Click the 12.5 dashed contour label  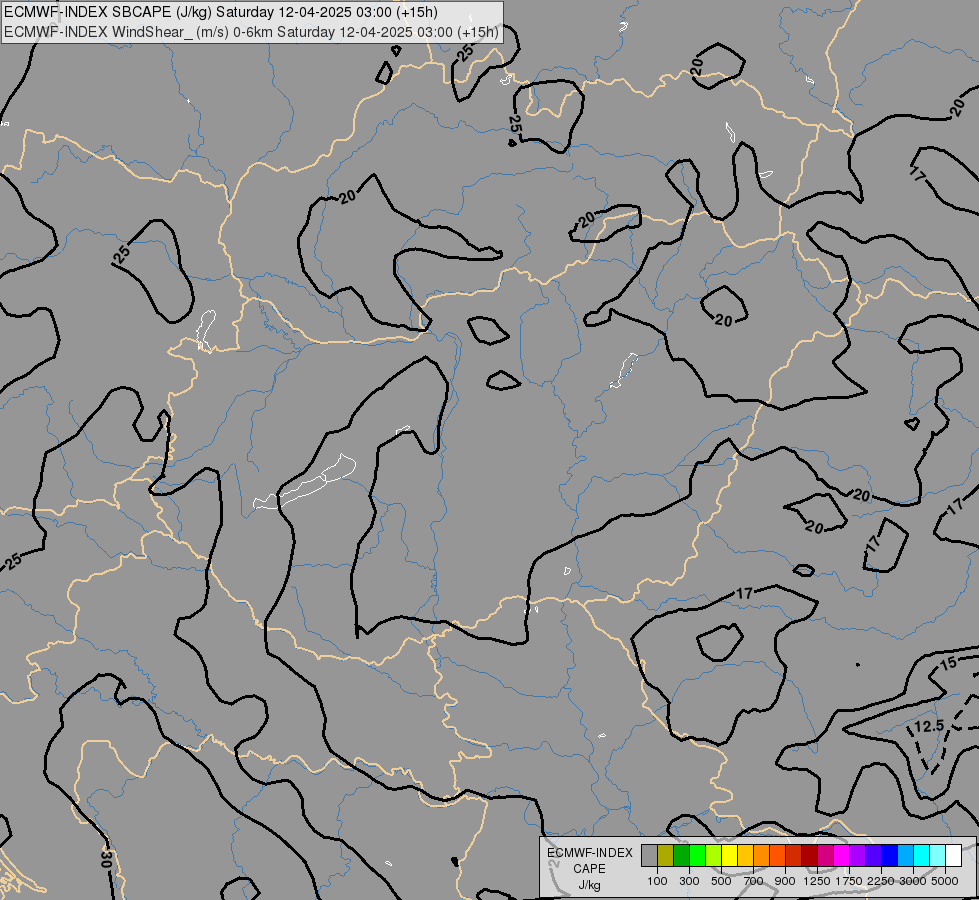(928, 726)
